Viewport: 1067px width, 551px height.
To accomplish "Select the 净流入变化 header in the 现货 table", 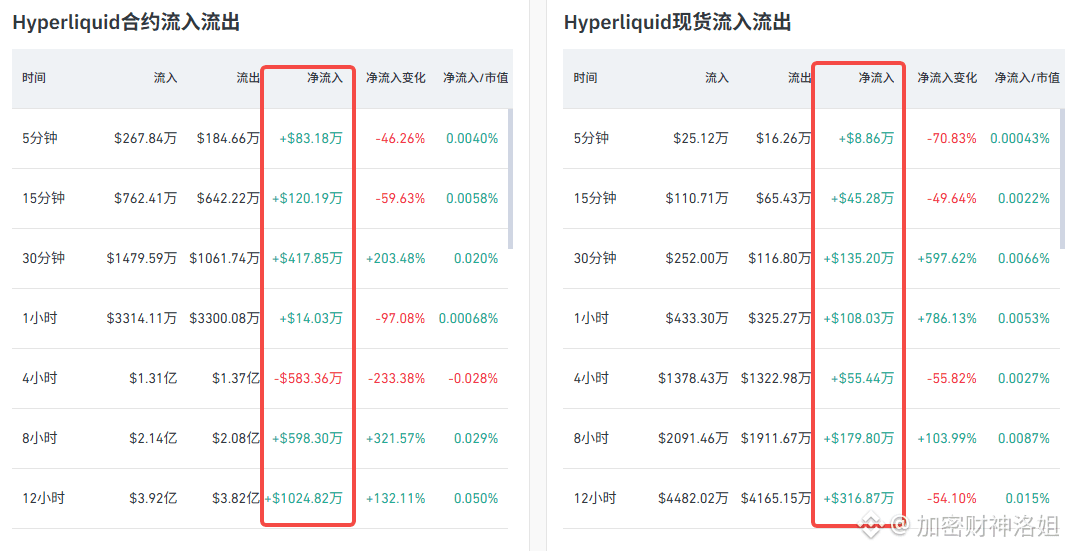I will pos(947,78).
